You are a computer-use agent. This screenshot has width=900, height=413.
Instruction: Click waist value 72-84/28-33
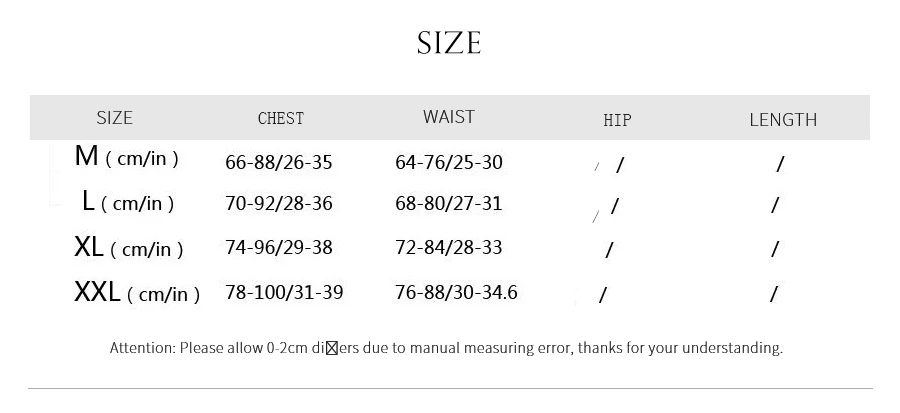[449, 247]
